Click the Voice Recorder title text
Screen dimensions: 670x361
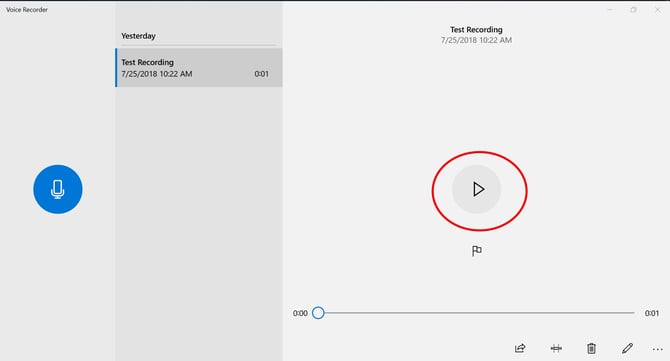pos(27,9)
